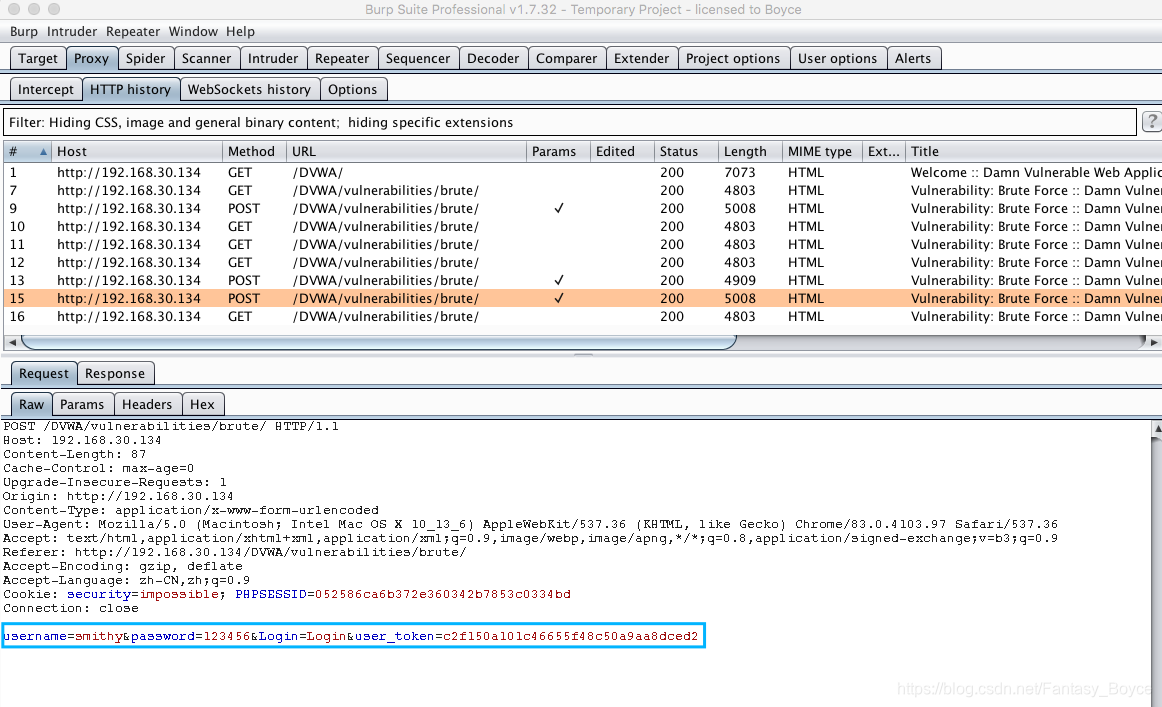Select the Params view tab
Screen dimensions: 1162x707
82,405
